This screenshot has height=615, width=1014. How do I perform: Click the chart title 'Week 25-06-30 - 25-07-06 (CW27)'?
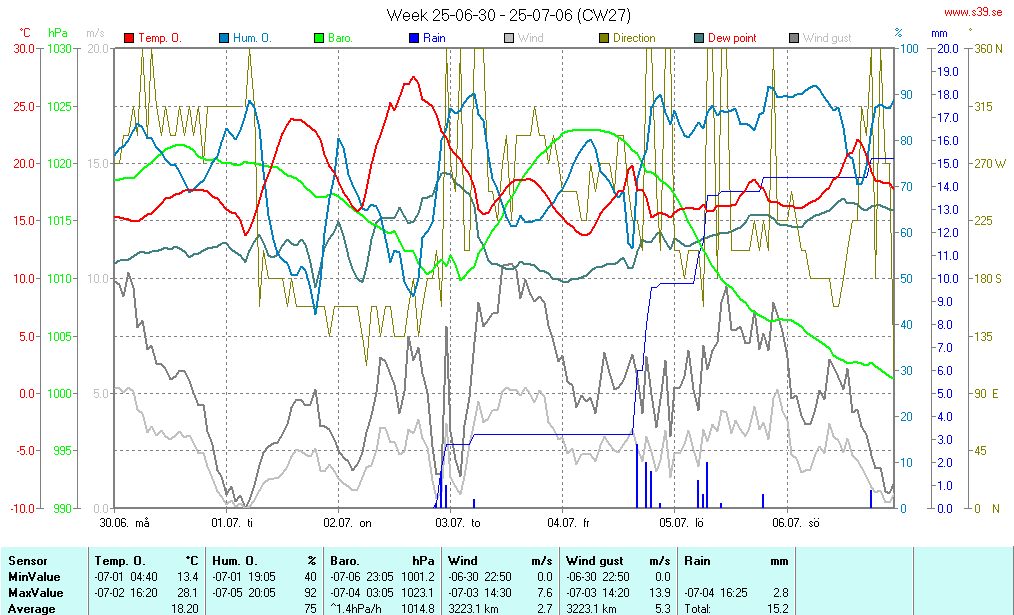tap(509, 15)
